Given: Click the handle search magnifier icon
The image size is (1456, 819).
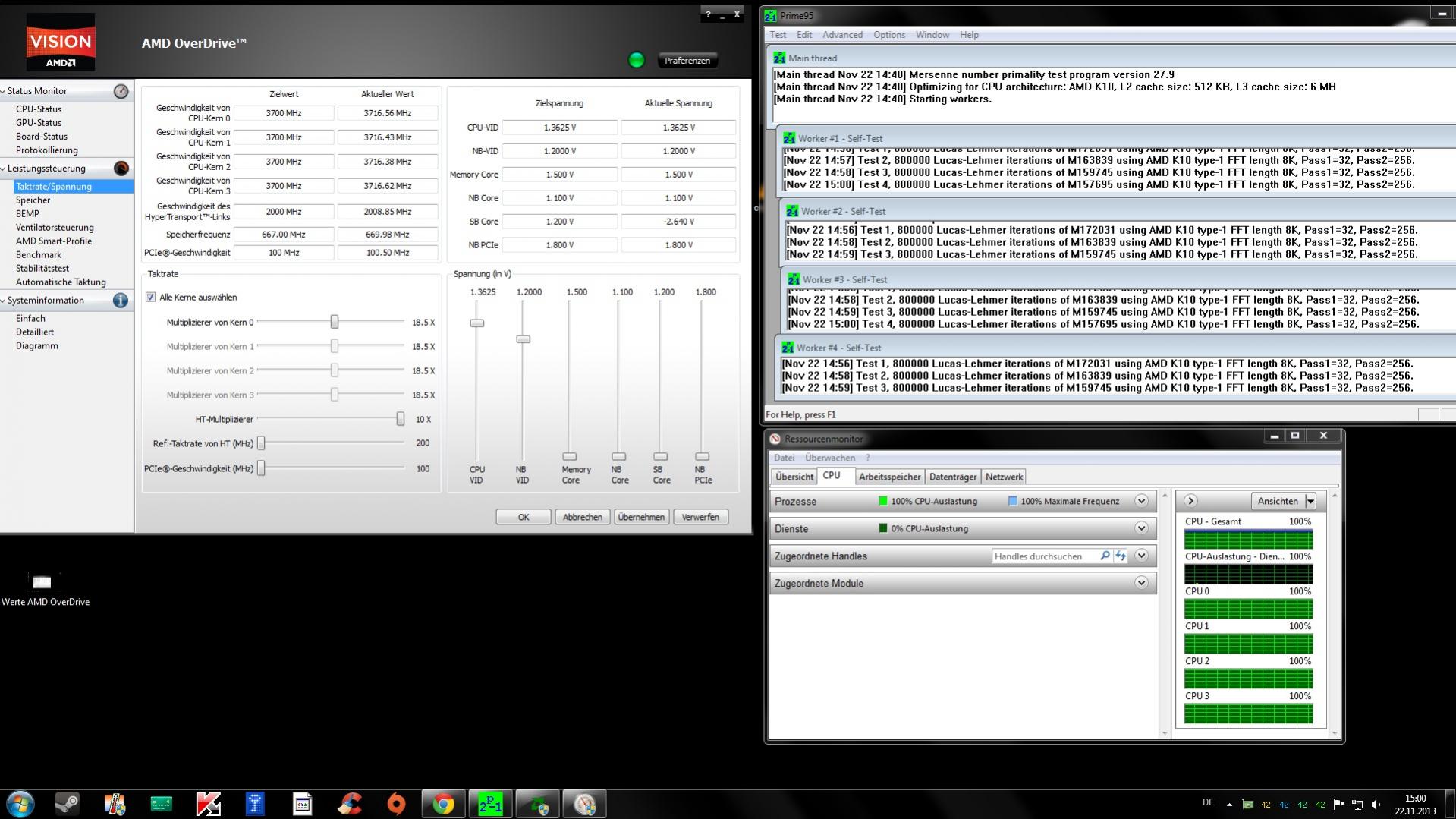Looking at the screenshot, I should point(1105,556).
